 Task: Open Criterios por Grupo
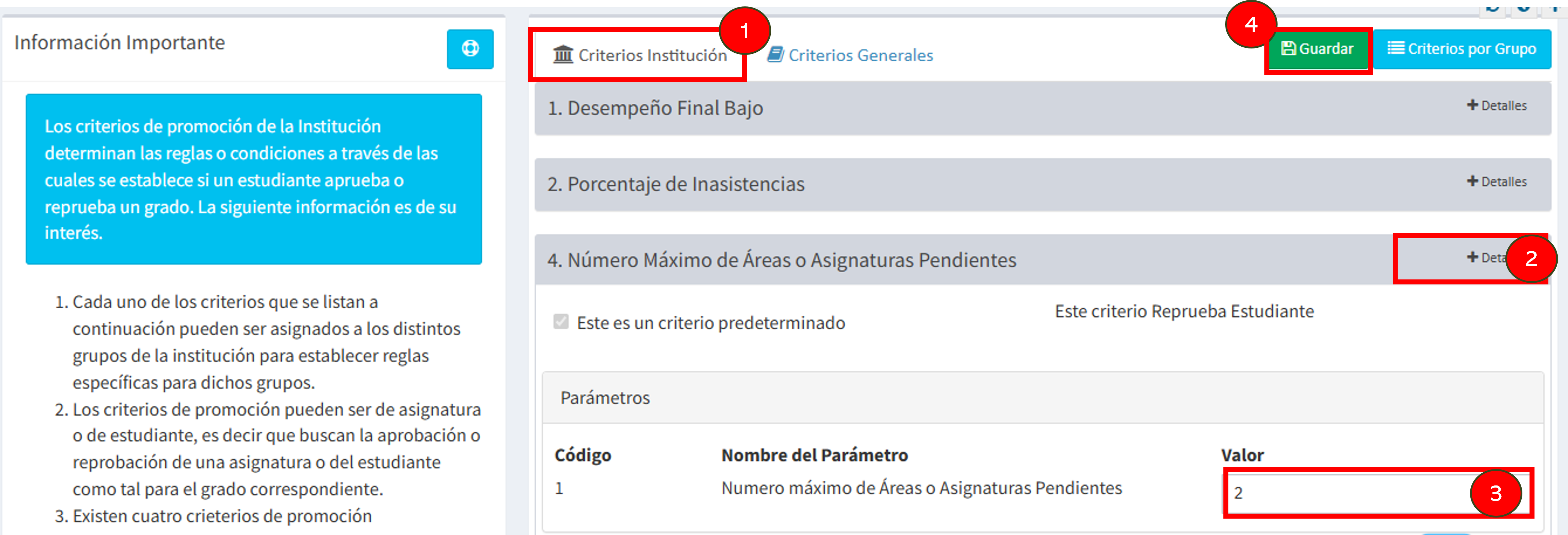[1461, 49]
